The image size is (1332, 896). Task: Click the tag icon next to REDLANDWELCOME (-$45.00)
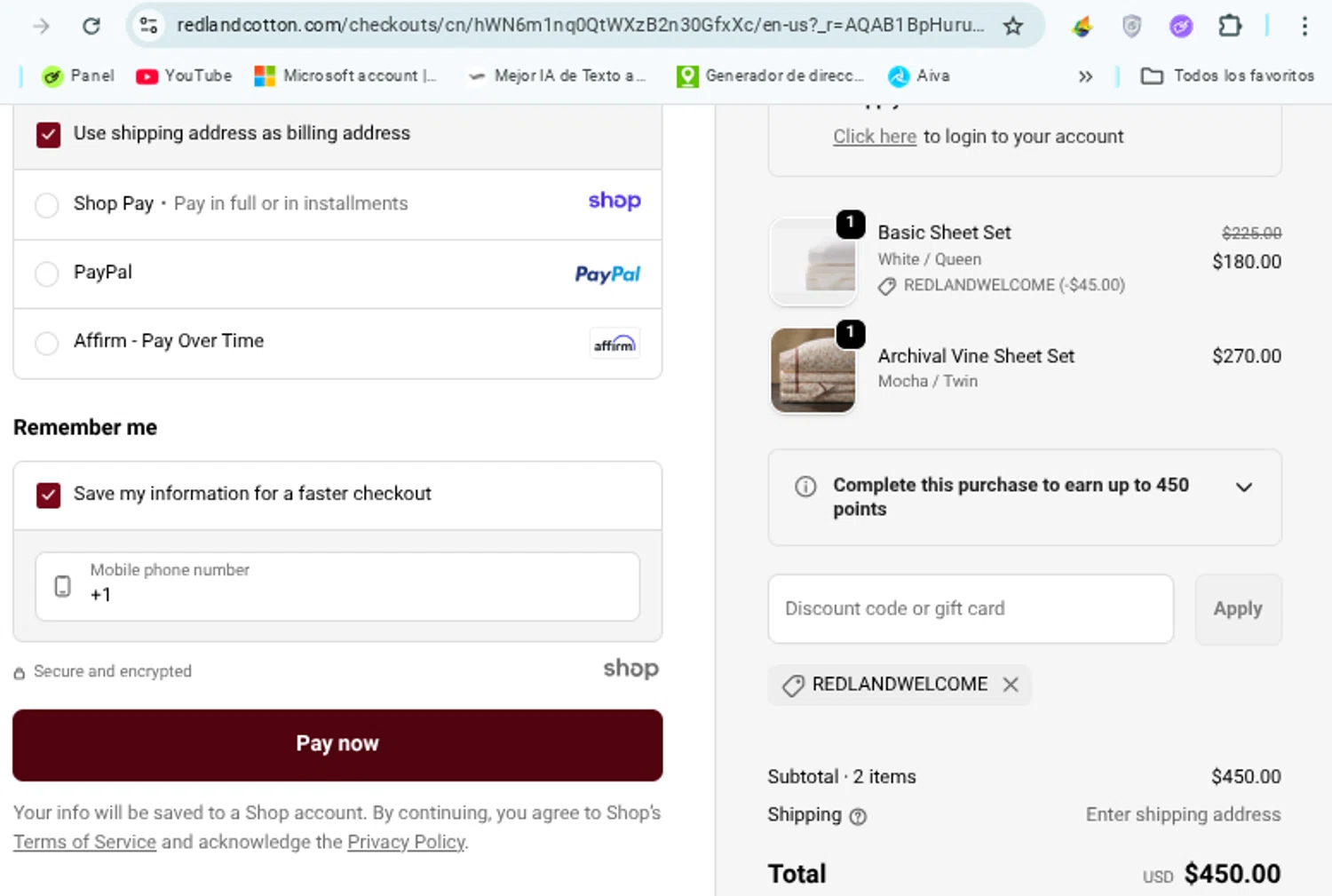tap(887, 286)
